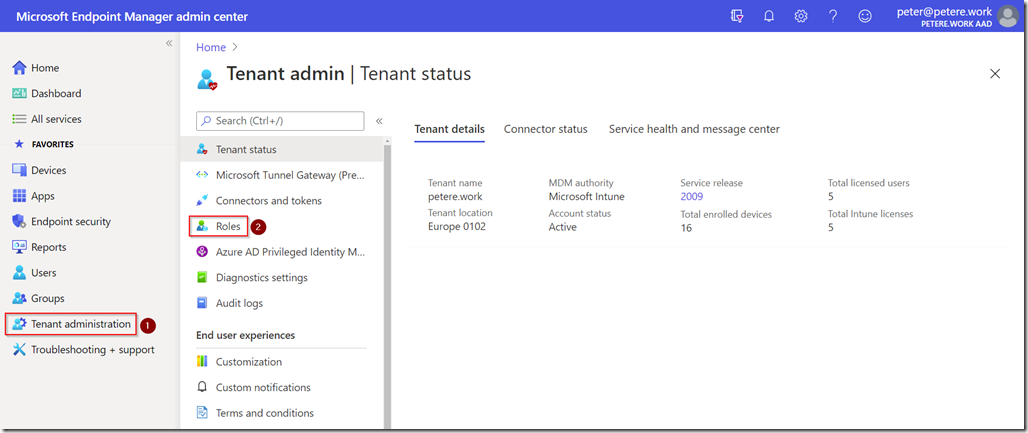The image size is (1028, 433).
Task: Click the Azure AD Privileged Identity icon
Action: (202, 252)
